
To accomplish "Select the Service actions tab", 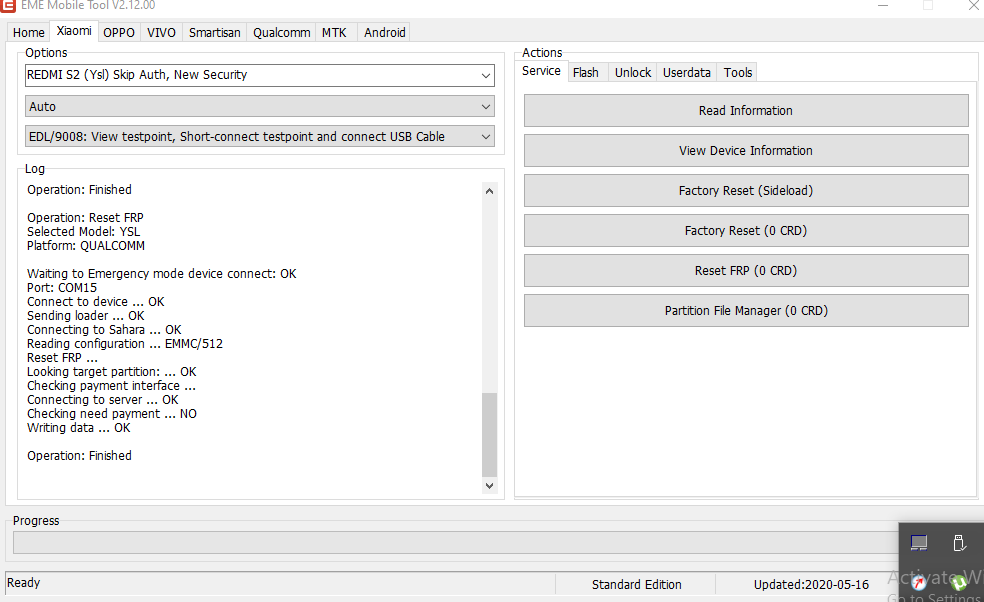I will pyautogui.click(x=541, y=71).
